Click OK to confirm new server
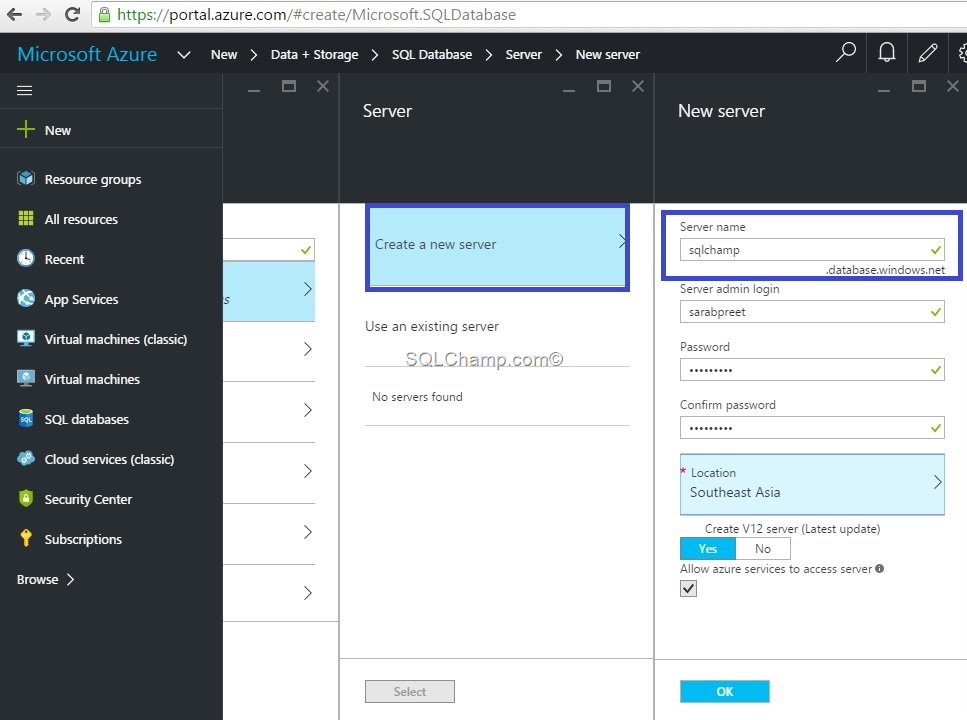The width and height of the screenshot is (967, 720). tap(725, 692)
